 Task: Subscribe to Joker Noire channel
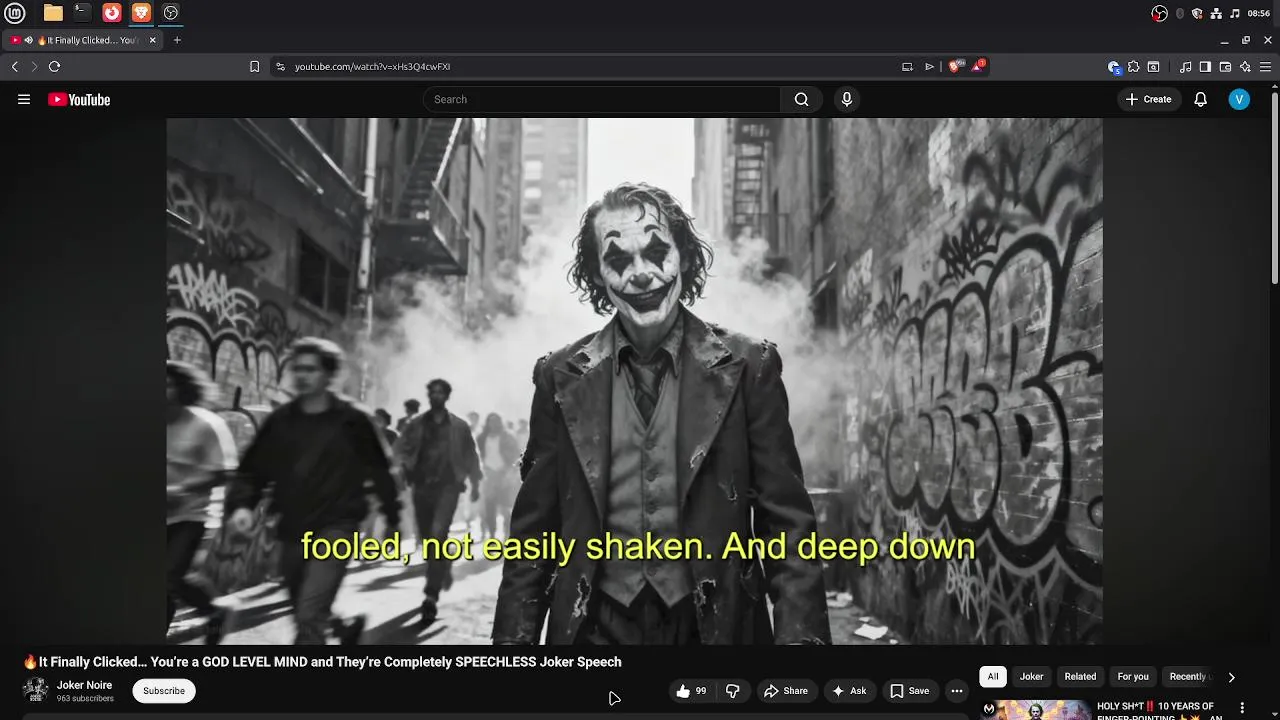tap(164, 691)
